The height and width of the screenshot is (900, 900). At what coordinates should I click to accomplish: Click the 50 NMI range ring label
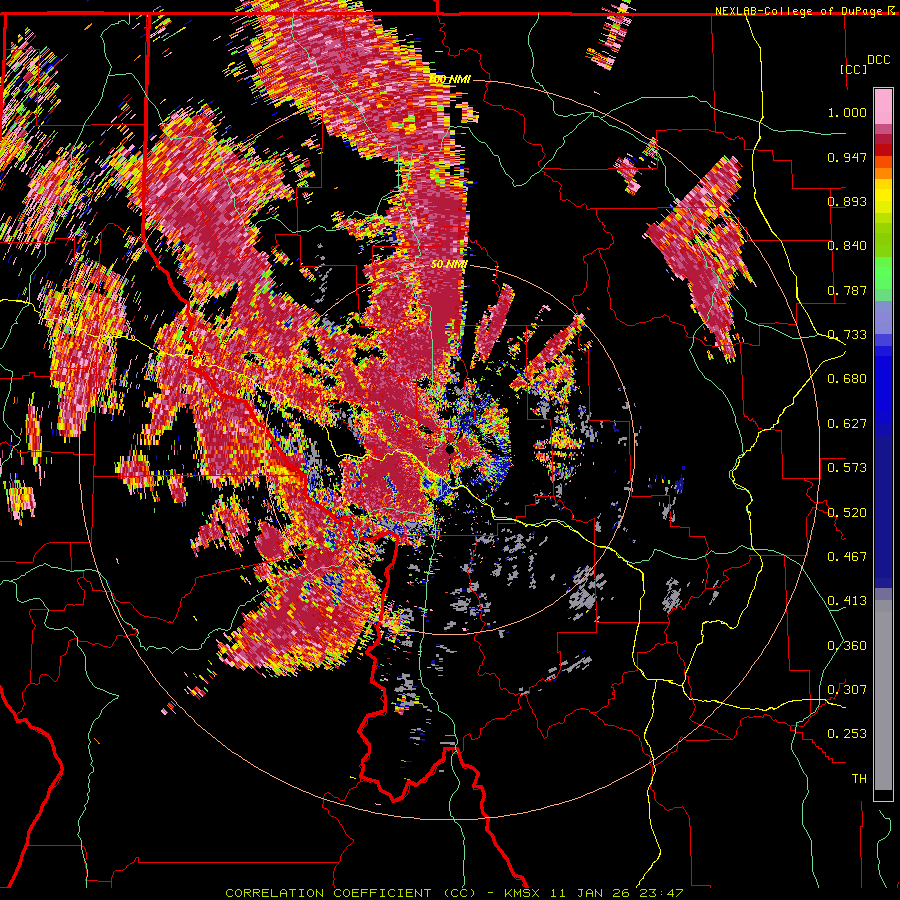tap(449, 265)
